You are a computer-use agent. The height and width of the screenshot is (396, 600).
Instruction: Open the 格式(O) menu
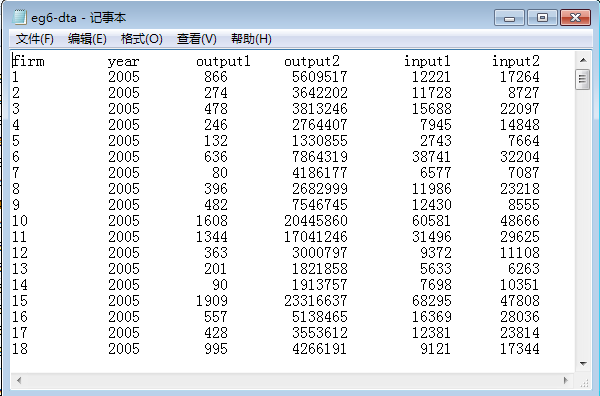(x=142, y=39)
